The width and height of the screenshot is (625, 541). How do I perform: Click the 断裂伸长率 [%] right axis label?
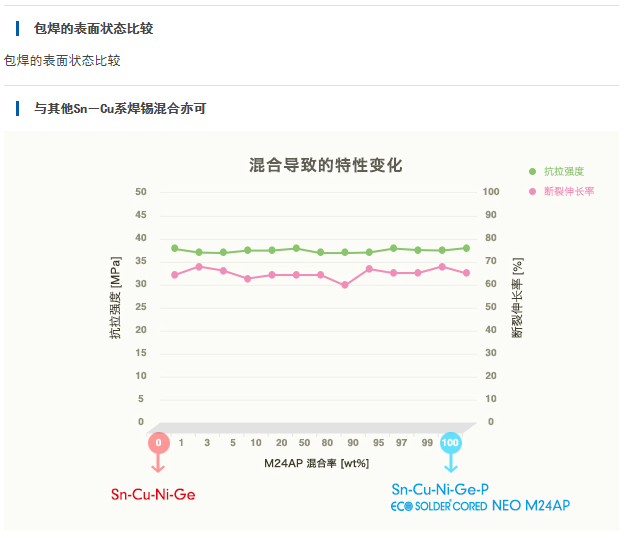[517, 298]
